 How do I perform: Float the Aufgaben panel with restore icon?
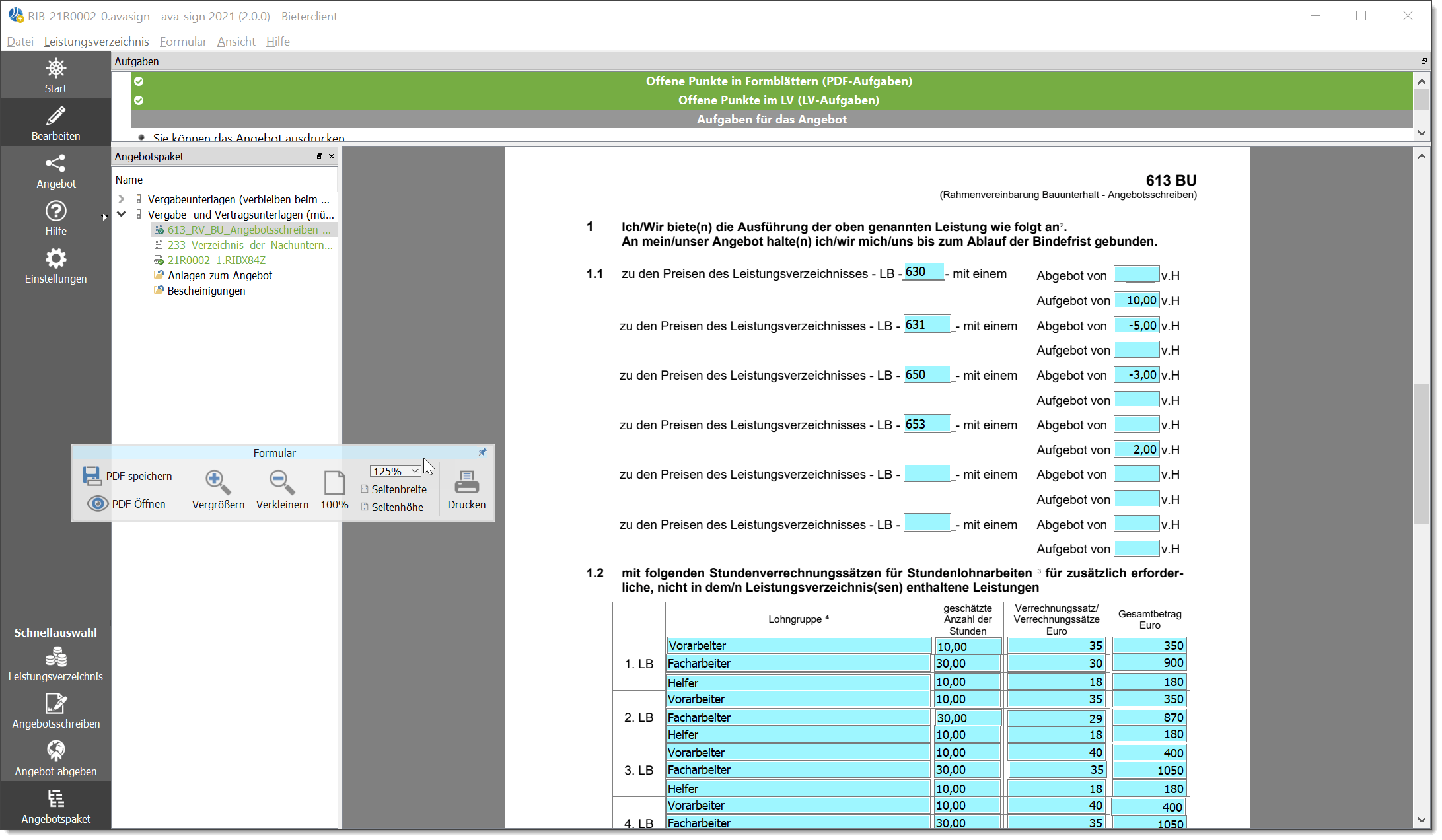click(x=1424, y=61)
